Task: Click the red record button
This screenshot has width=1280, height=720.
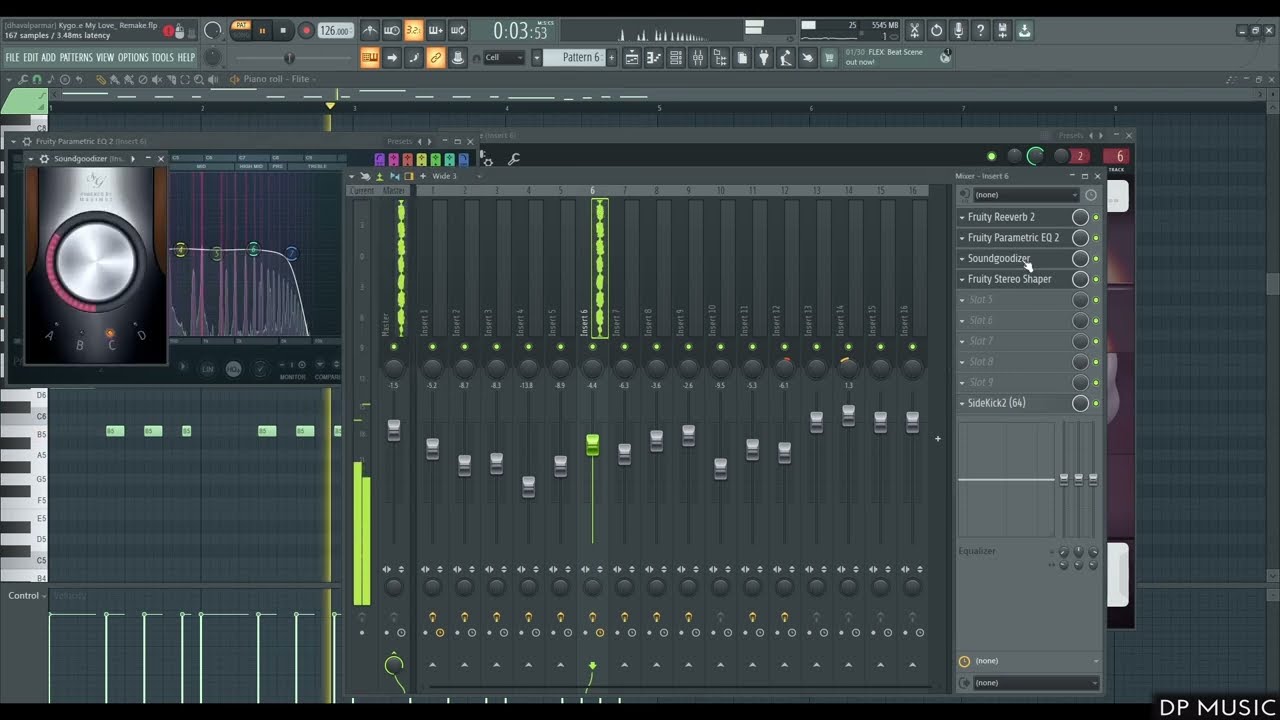Action: [x=306, y=31]
